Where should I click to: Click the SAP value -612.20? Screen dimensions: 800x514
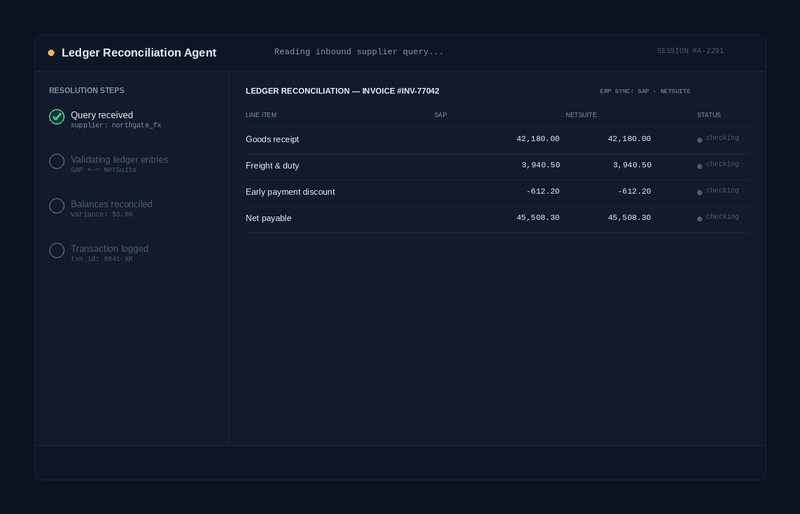tap(543, 191)
